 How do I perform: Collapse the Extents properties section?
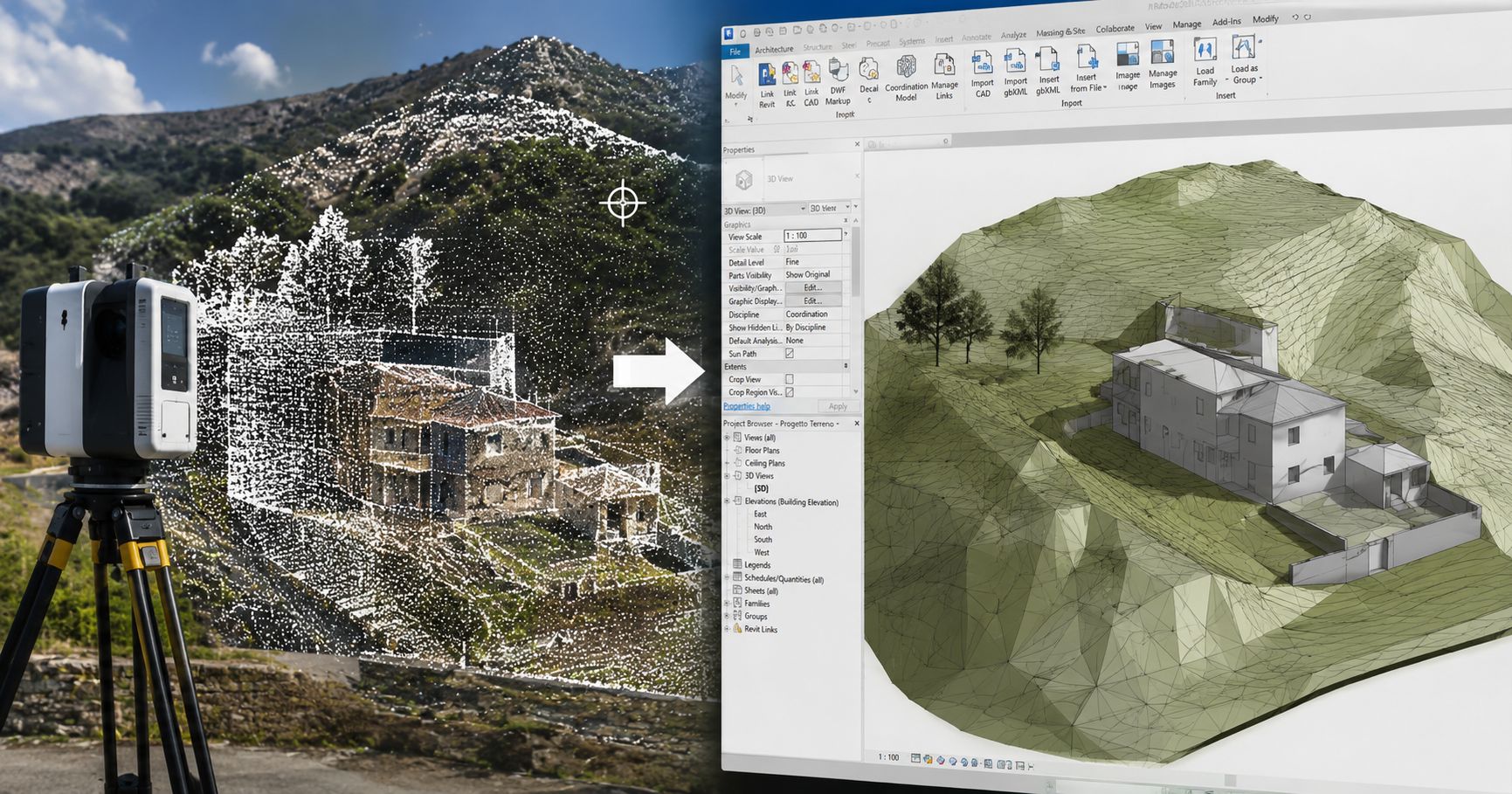(846, 366)
